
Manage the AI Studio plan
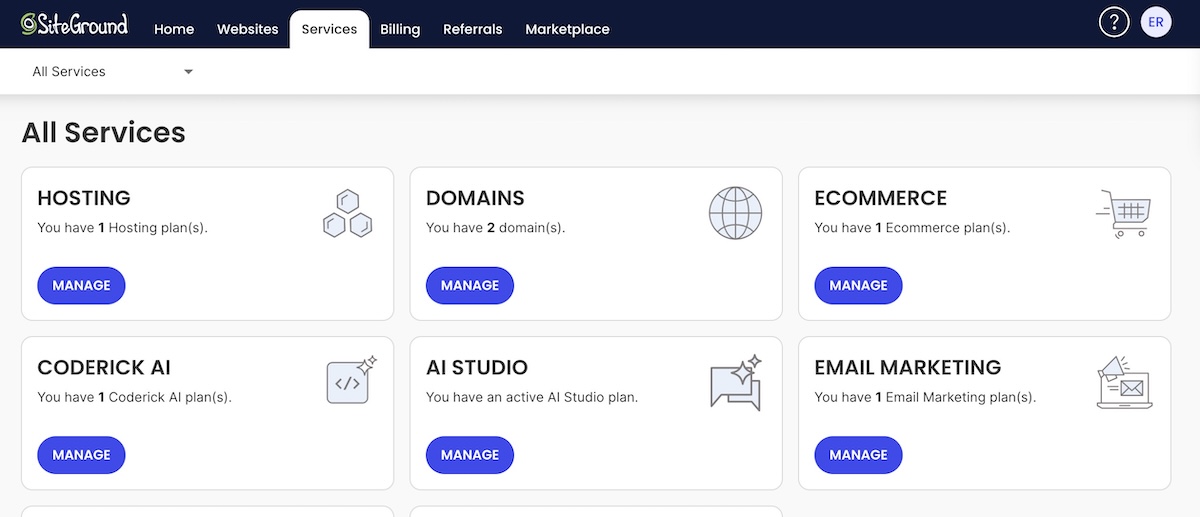[470, 454]
